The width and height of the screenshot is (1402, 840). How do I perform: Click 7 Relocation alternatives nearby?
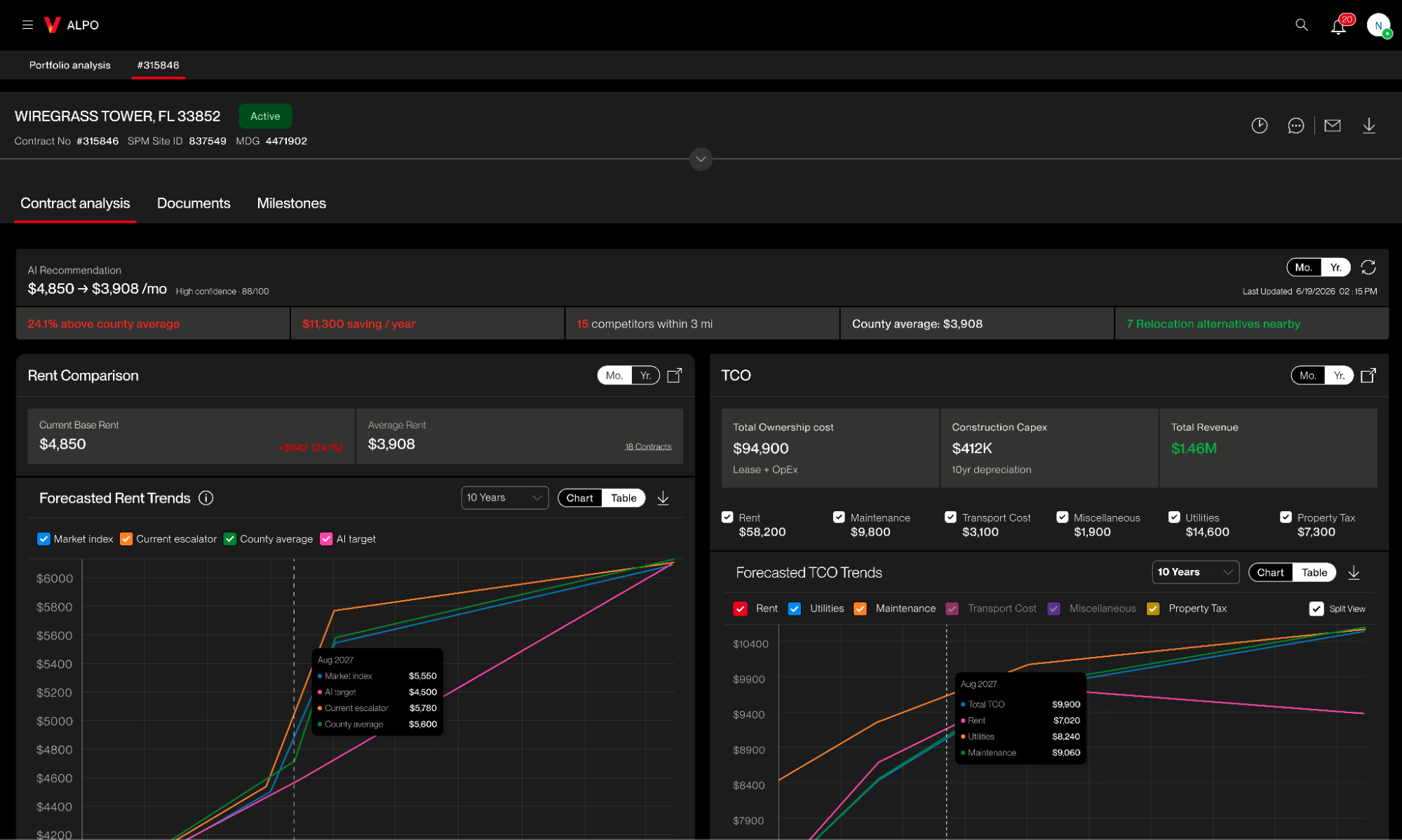pos(1251,323)
